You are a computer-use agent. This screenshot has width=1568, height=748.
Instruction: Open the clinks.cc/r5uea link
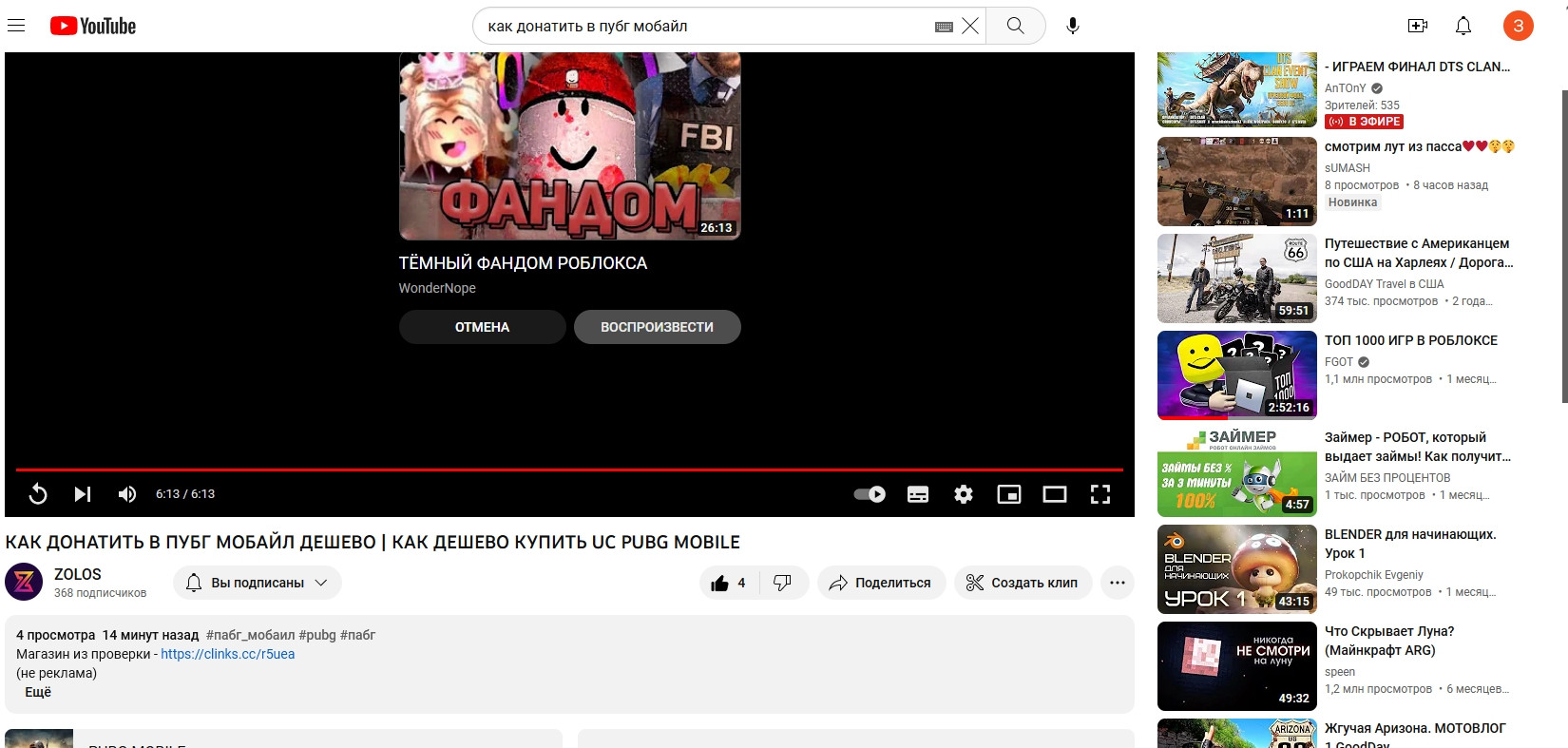[228, 654]
